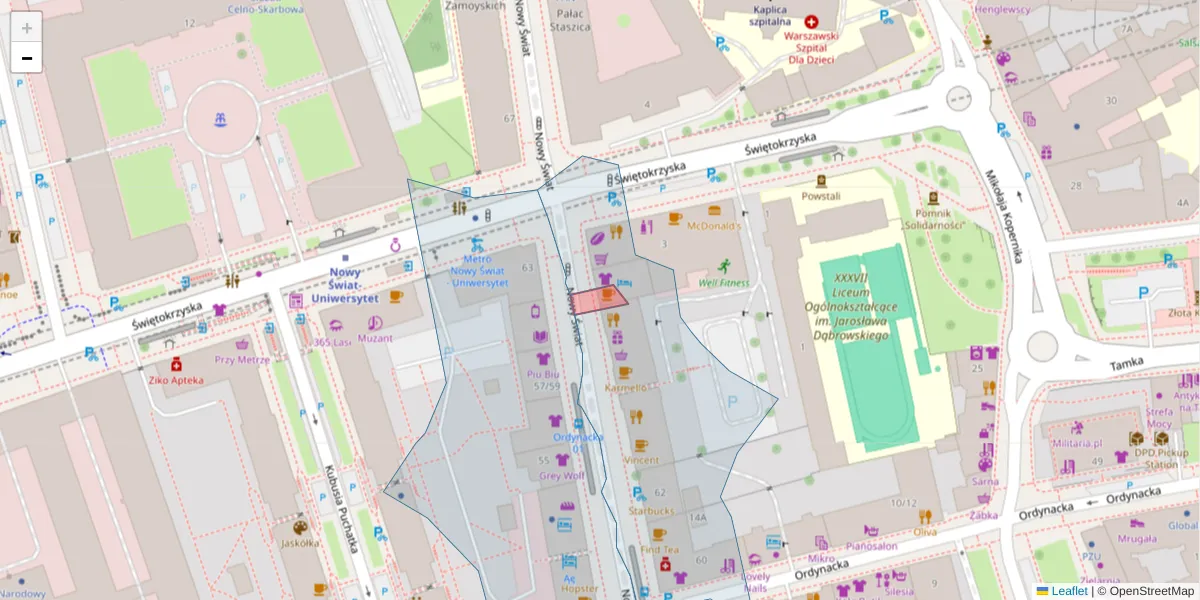1200x600 pixels.
Task: Click the Well Fitness running figure icon
Action: (724, 266)
